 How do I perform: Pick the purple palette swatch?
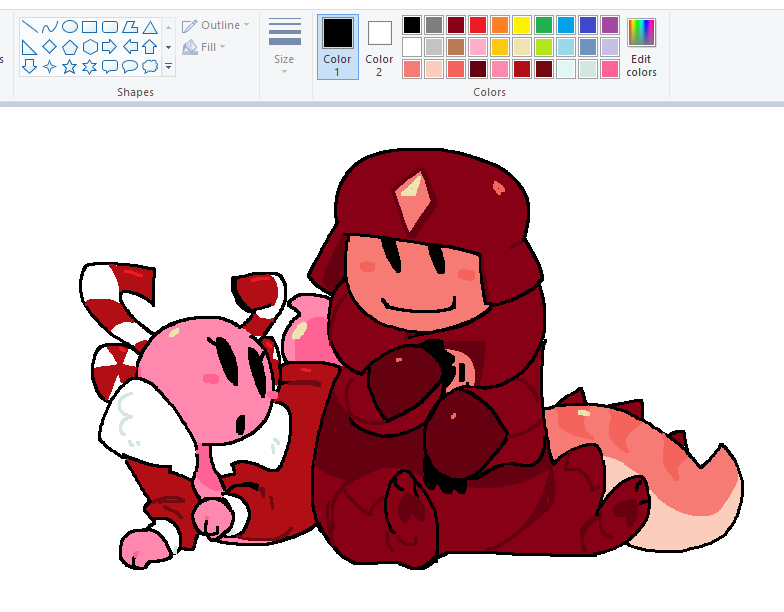(x=610, y=25)
